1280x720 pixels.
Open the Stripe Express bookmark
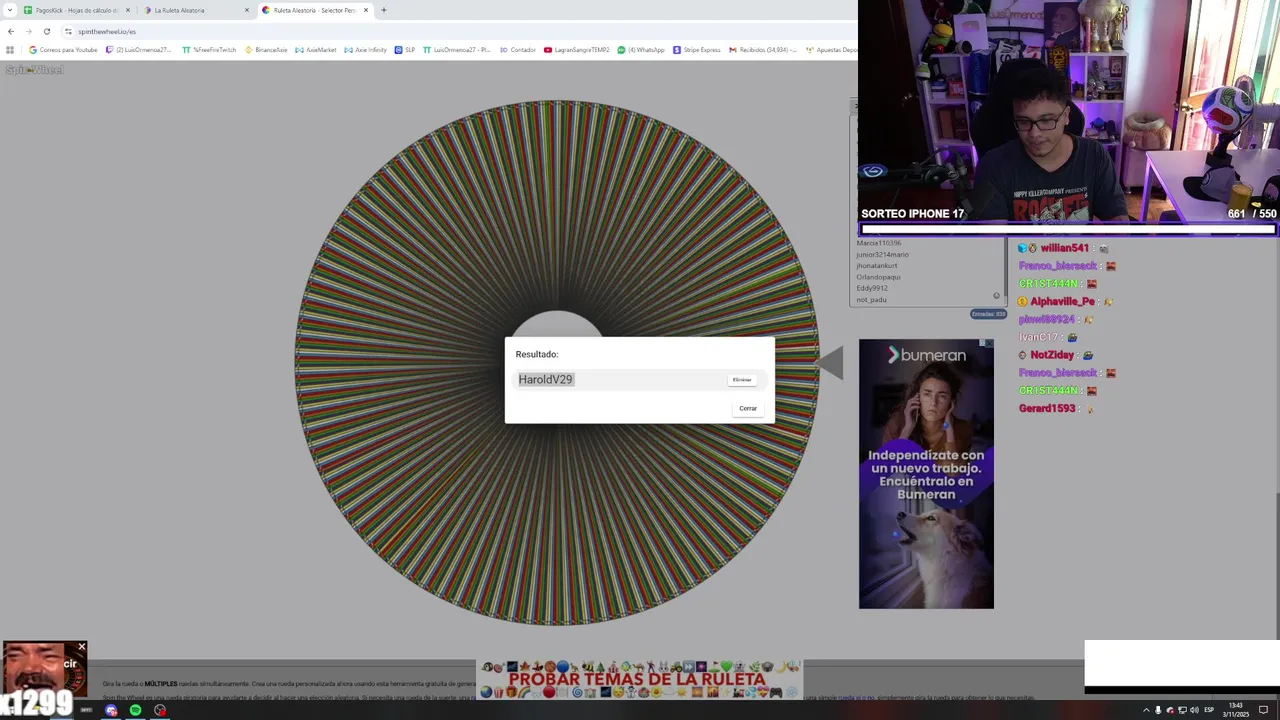[x=697, y=50]
